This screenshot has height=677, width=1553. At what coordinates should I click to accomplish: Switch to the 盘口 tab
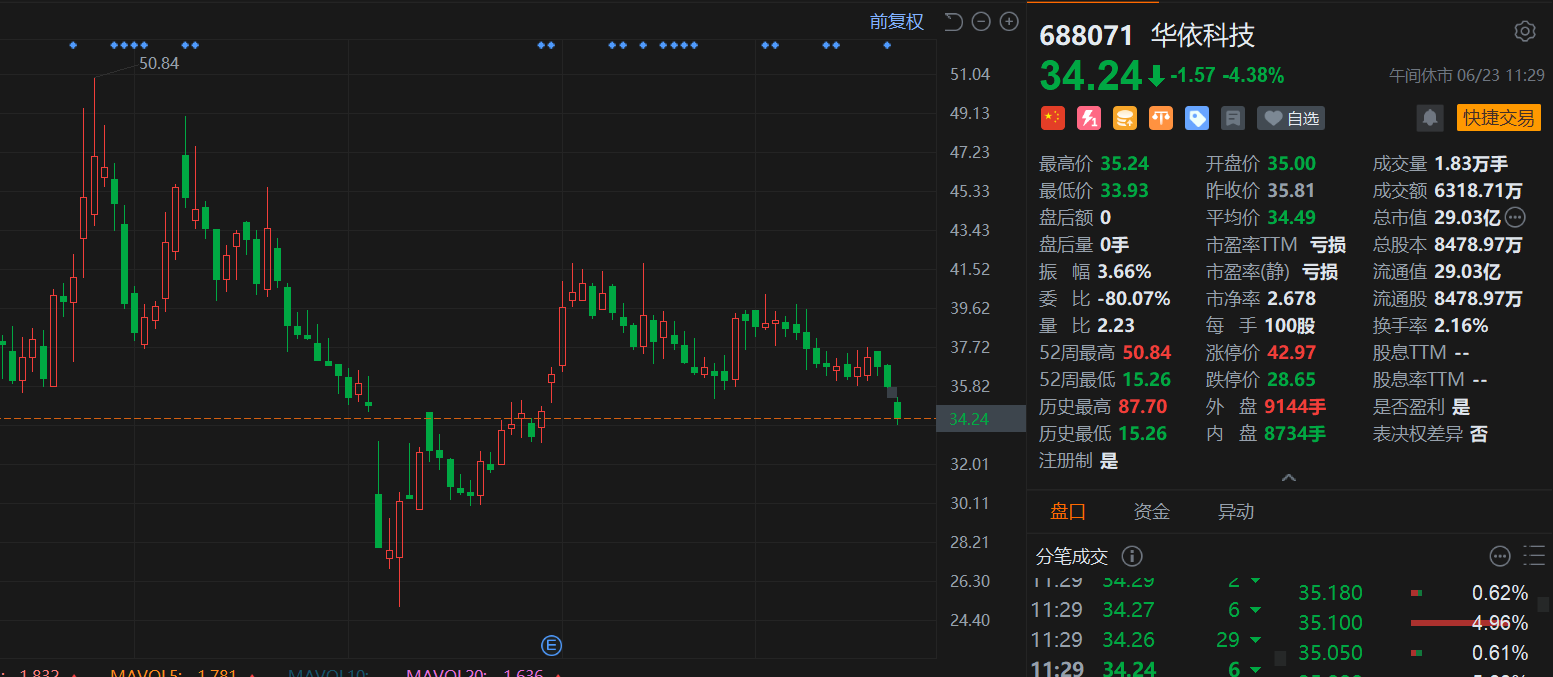tap(1068, 512)
